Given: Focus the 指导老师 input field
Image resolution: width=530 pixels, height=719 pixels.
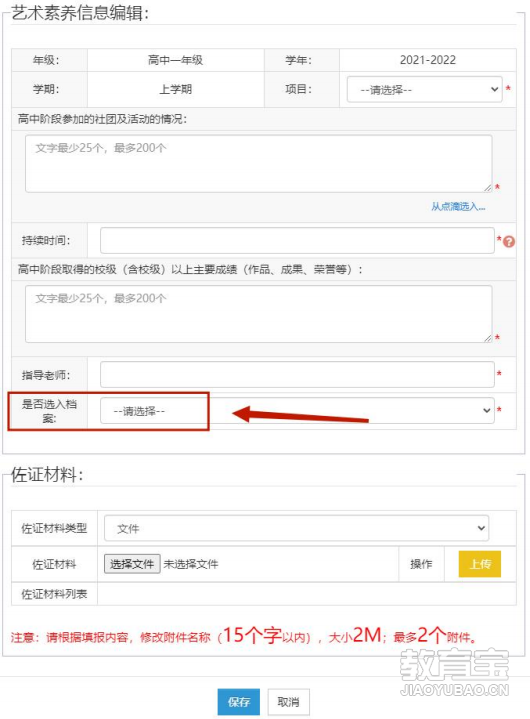Looking at the screenshot, I should click(297, 375).
